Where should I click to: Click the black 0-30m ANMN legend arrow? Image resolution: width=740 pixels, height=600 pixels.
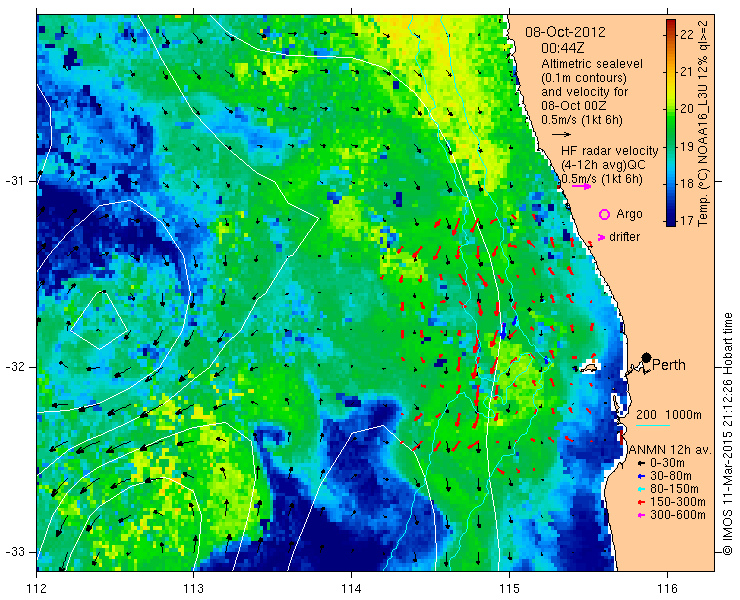[641, 464]
